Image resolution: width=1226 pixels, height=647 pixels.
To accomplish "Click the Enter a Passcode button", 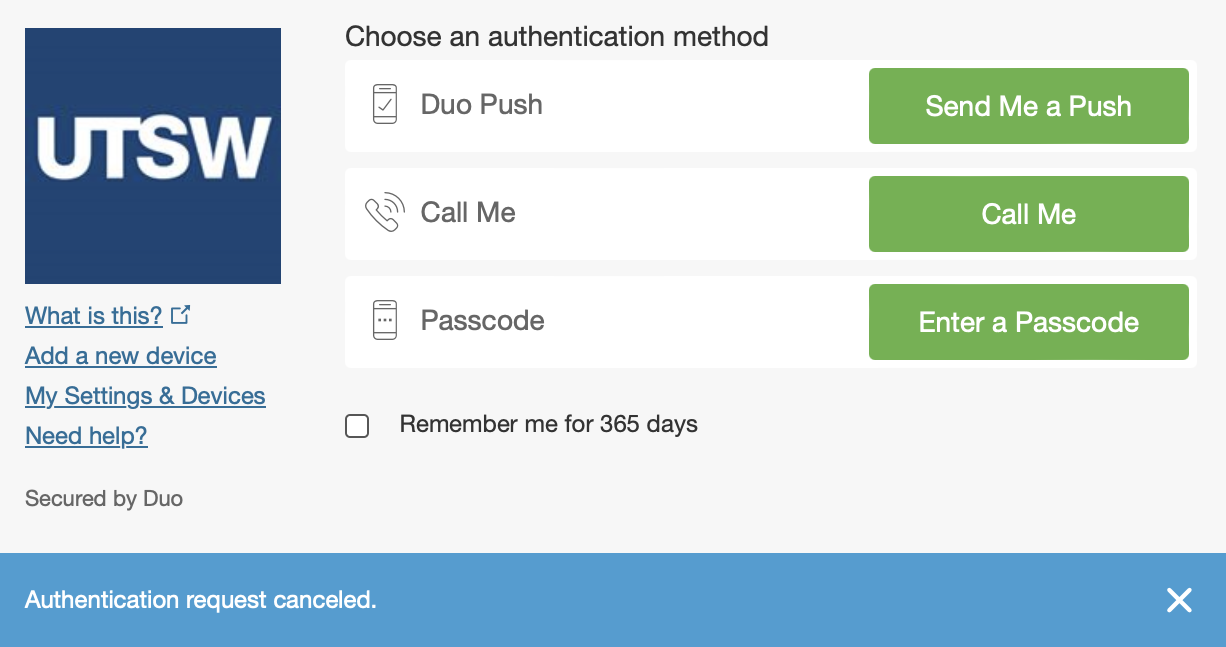I will click(1028, 322).
